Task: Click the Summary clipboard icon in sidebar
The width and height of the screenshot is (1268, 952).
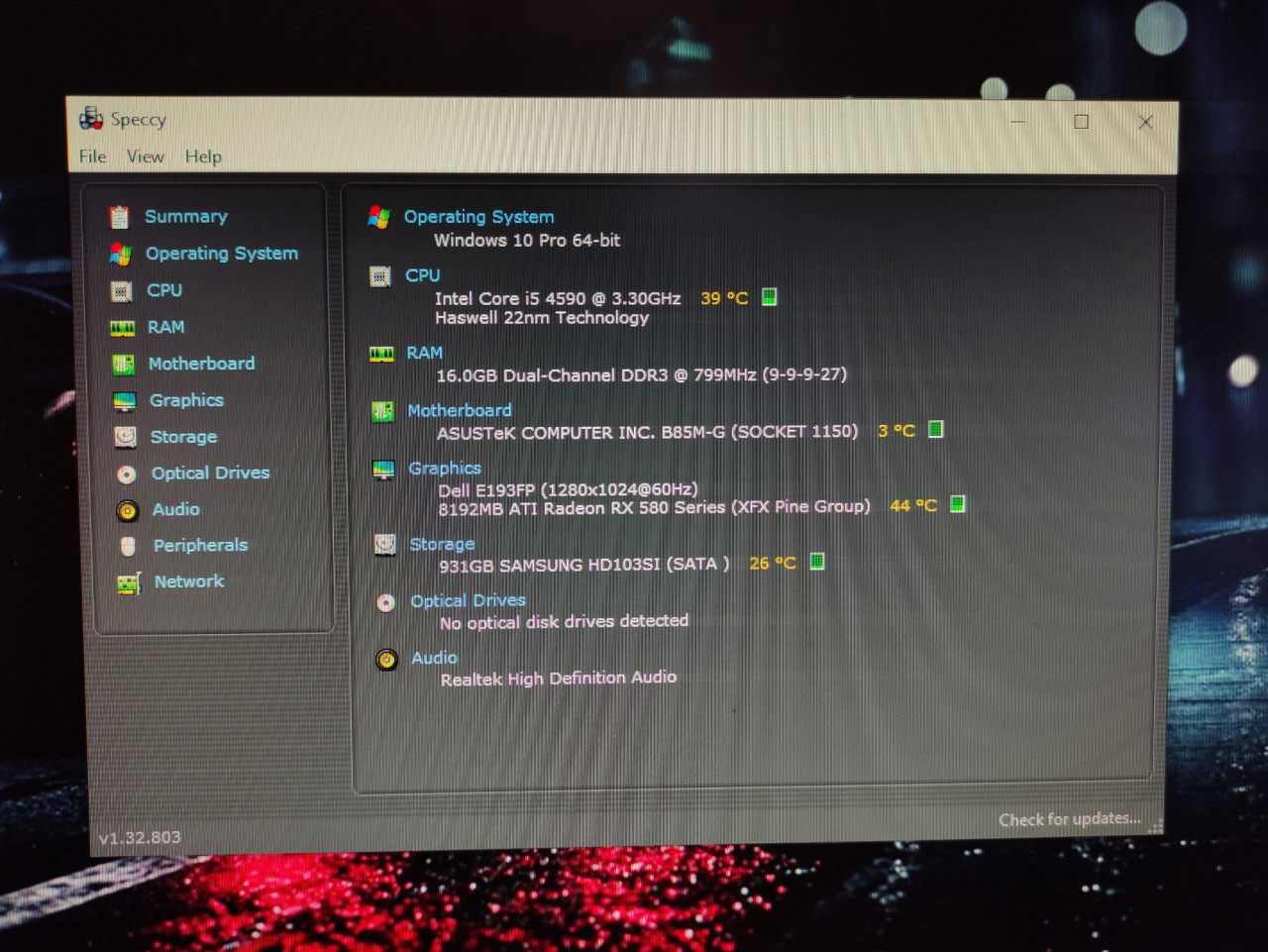Action: (x=120, y=217)
